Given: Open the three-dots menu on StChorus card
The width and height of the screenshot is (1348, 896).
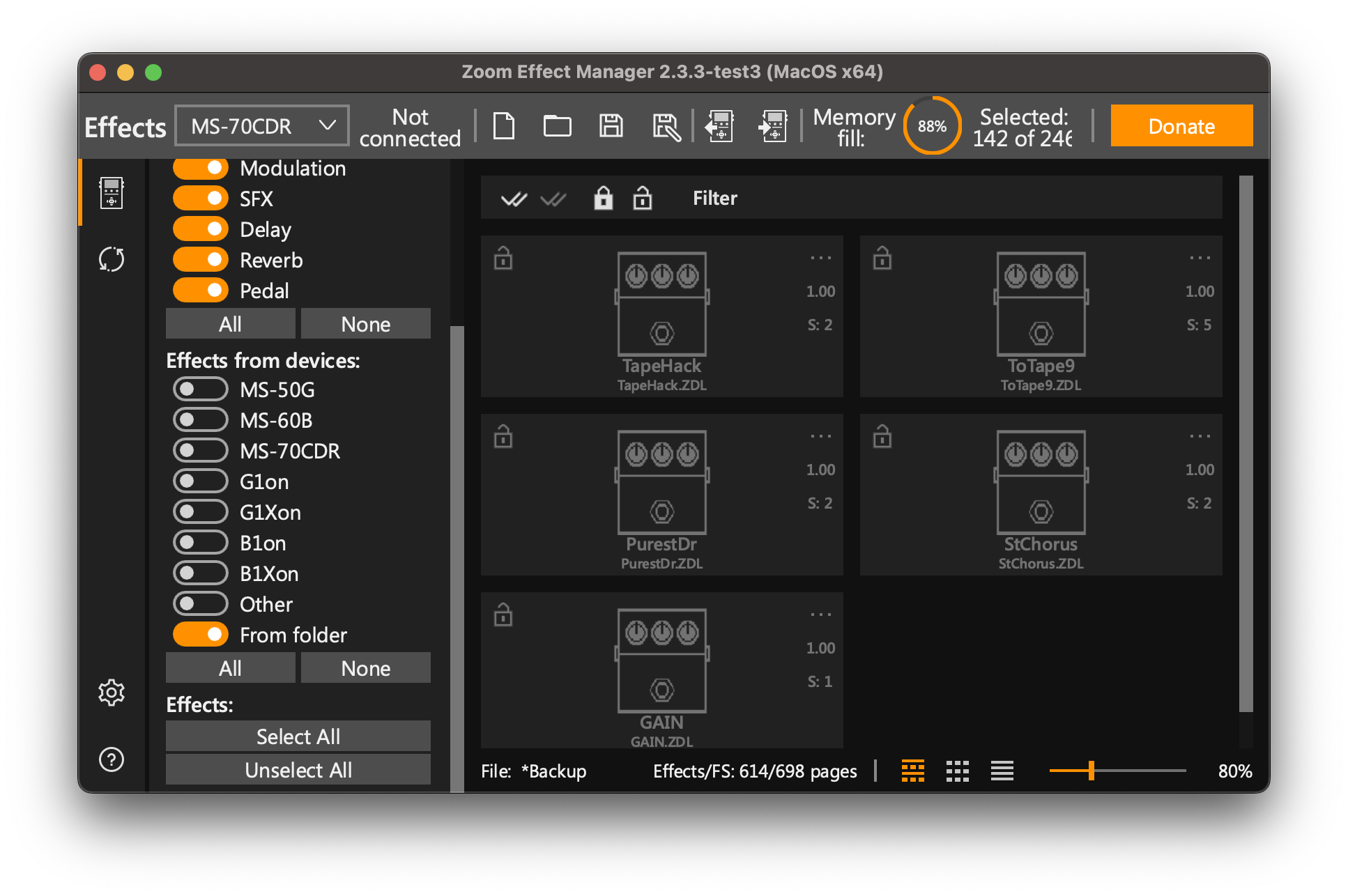Looking at the screenshot, I should (1200, 436).
